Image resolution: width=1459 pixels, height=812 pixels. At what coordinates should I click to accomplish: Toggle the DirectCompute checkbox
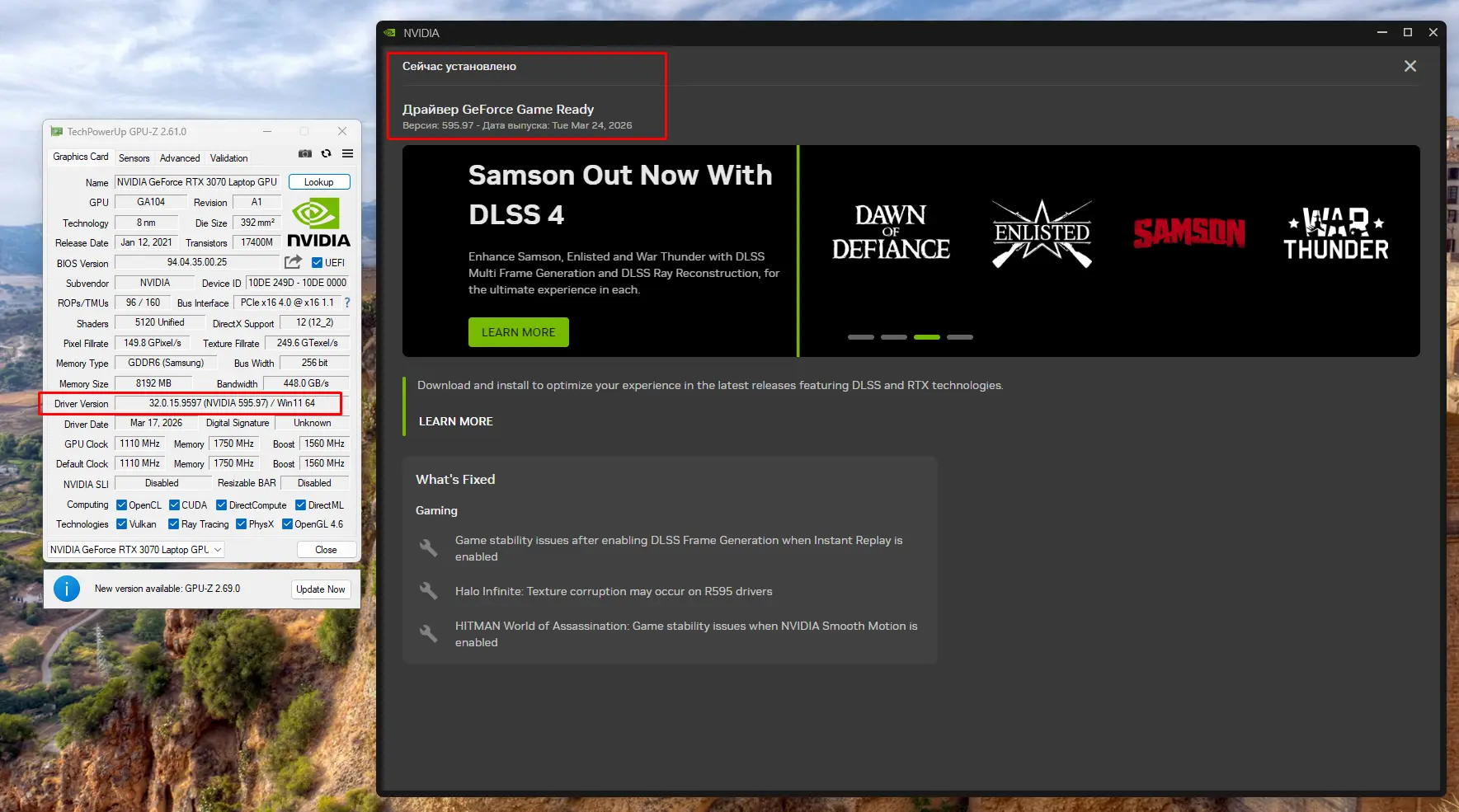(221, 505)
